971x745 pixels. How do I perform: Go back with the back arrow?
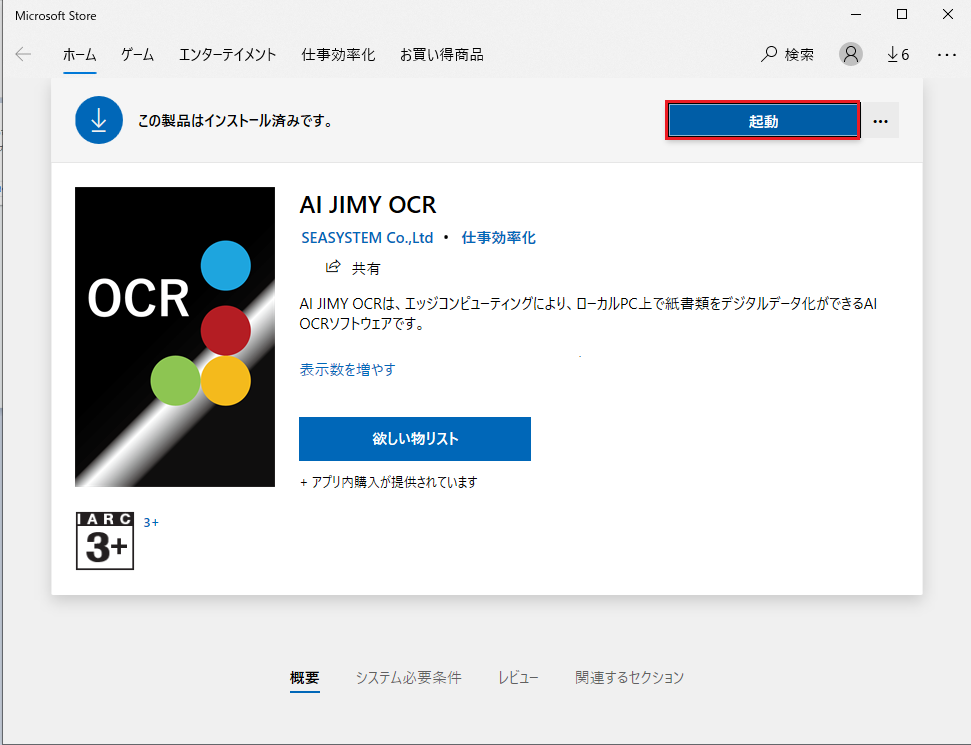[24, 54]
